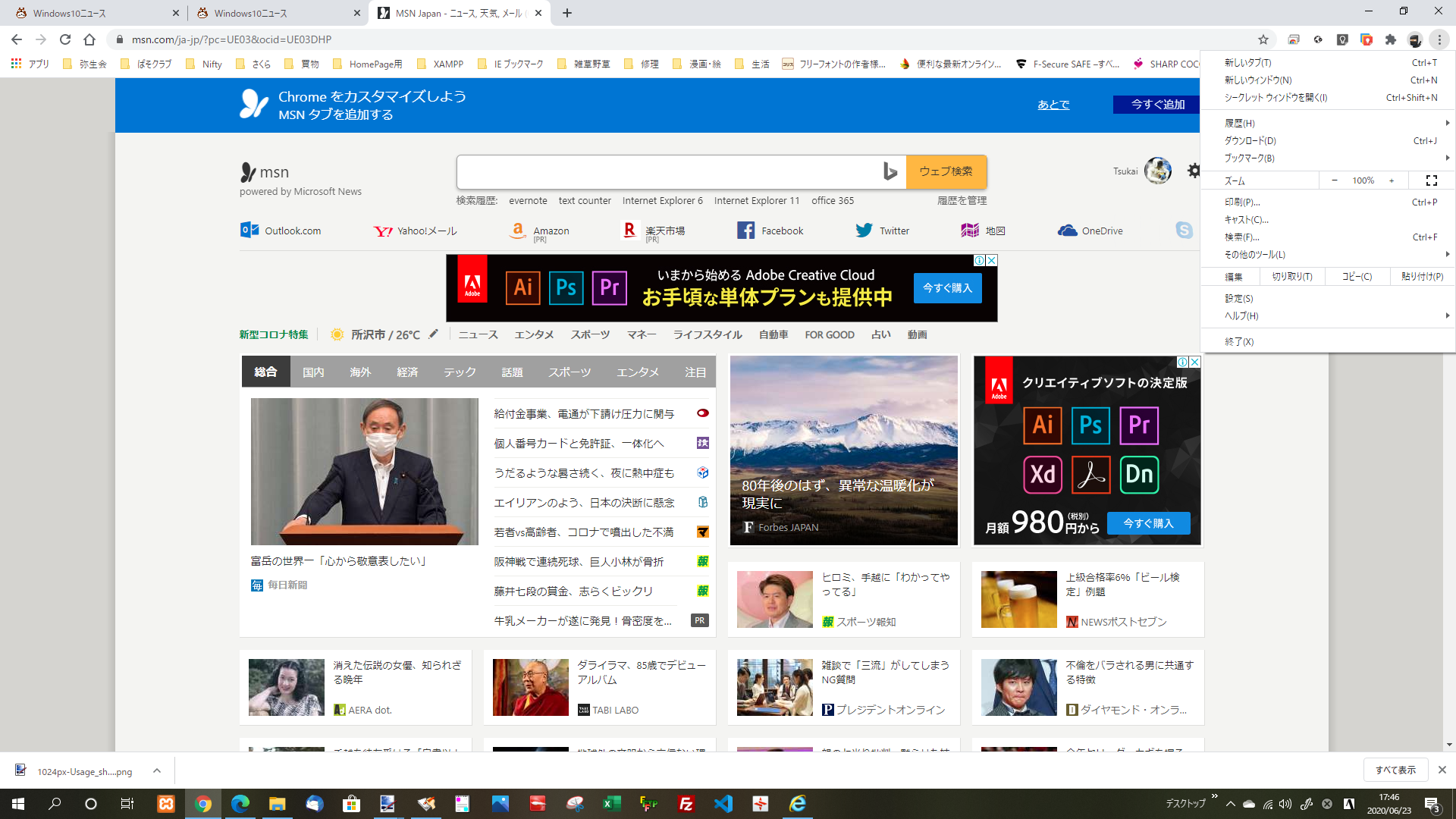
Task: Open Skype shortcut icon
Action: (1184, 230)
